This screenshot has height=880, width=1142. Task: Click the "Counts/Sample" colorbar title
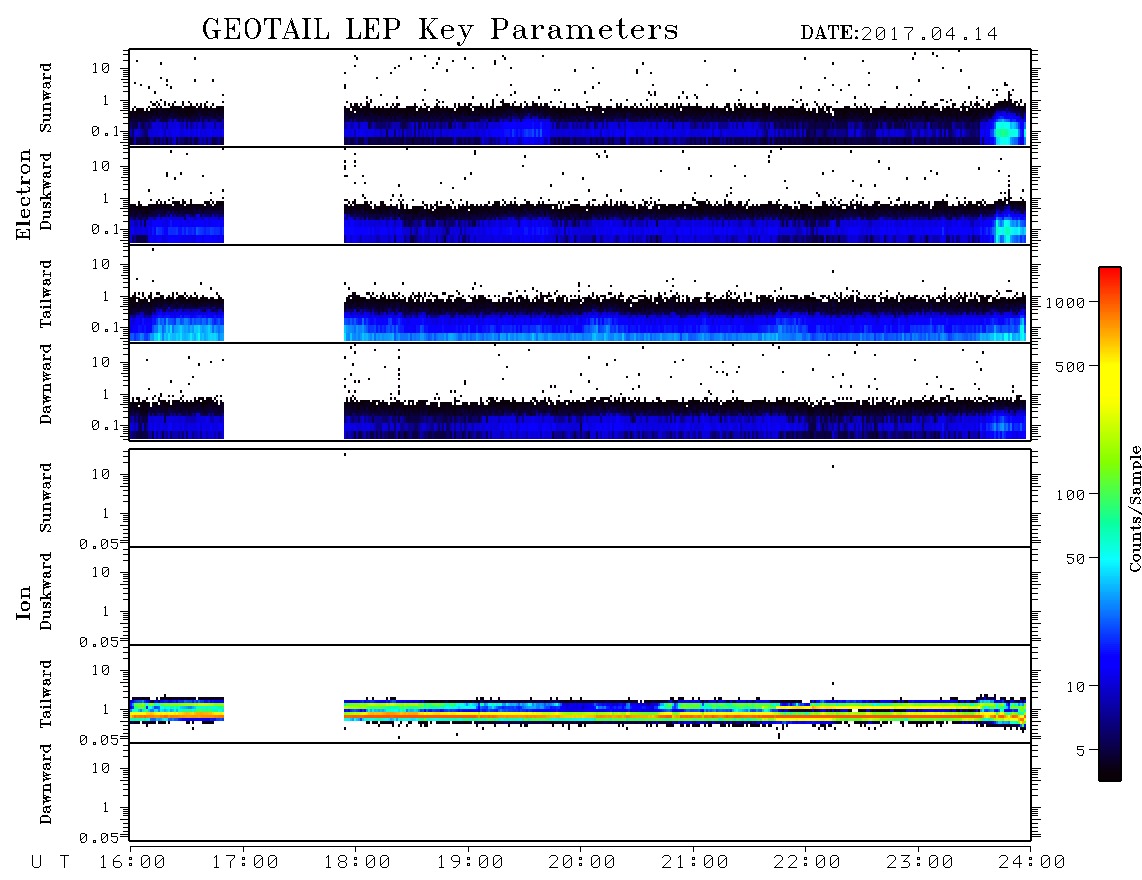click(1135, 508)
